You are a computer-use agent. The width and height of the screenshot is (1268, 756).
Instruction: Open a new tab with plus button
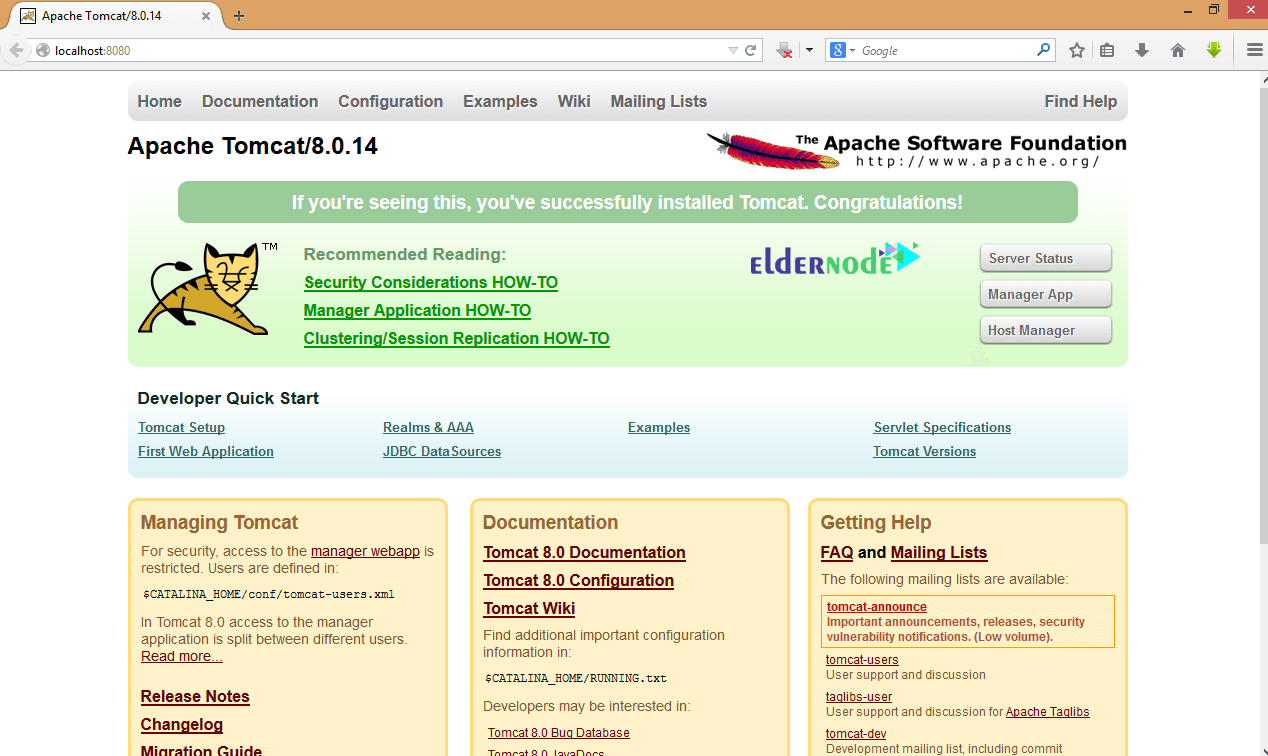[x=239, y=16]
